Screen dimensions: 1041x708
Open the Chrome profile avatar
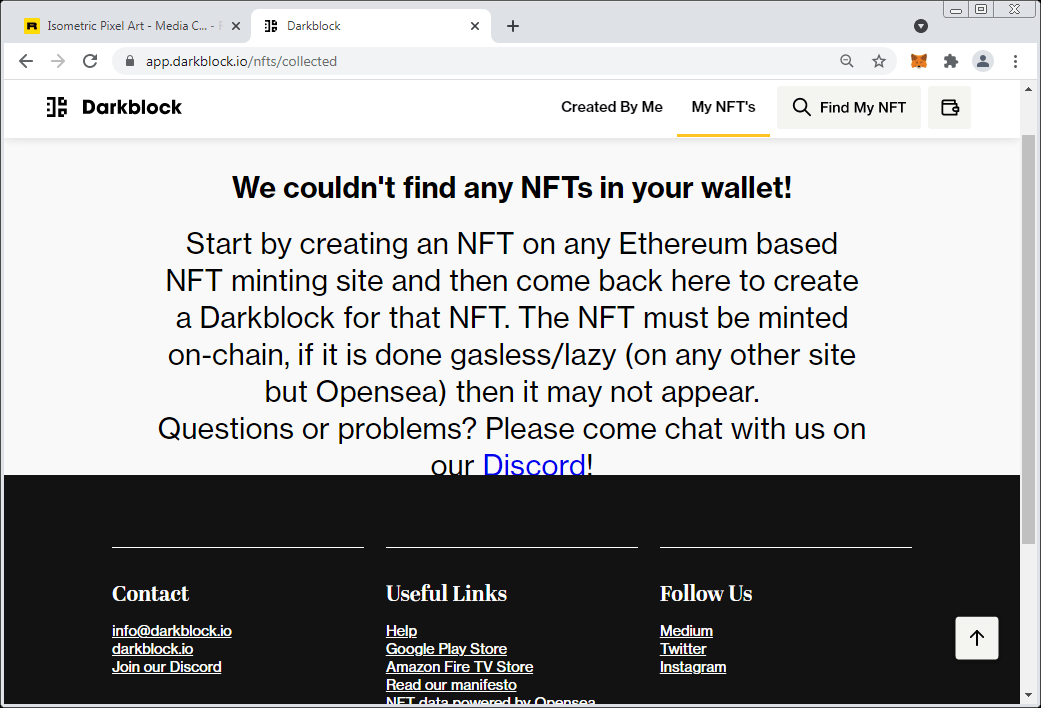tap(983, 61)
